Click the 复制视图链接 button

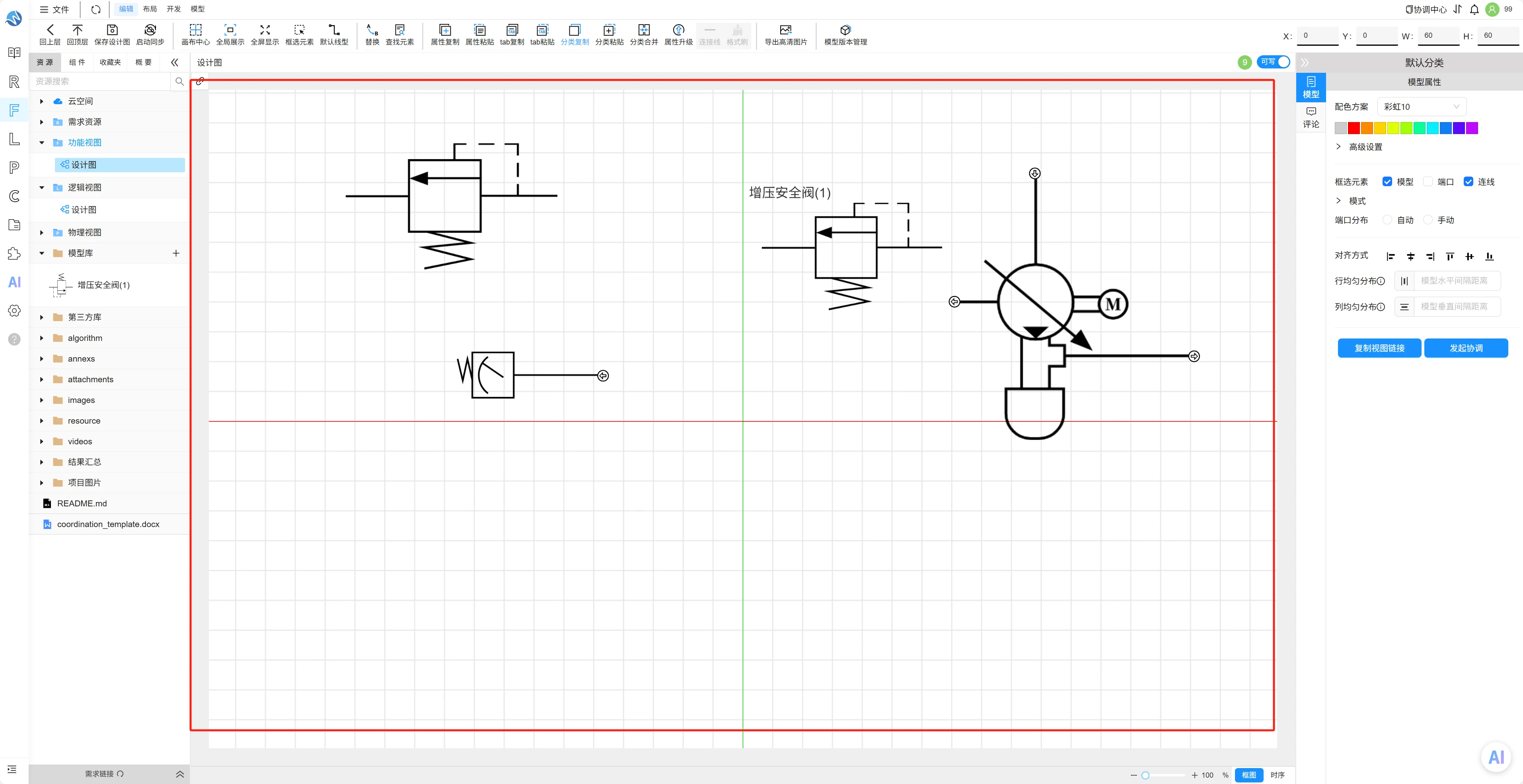point(1379,348)
